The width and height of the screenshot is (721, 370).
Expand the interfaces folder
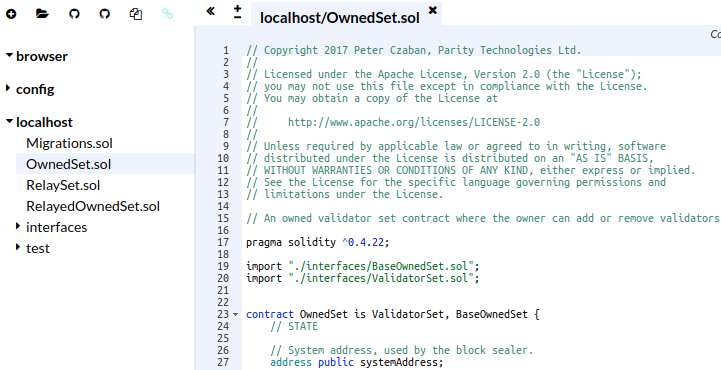18,226
